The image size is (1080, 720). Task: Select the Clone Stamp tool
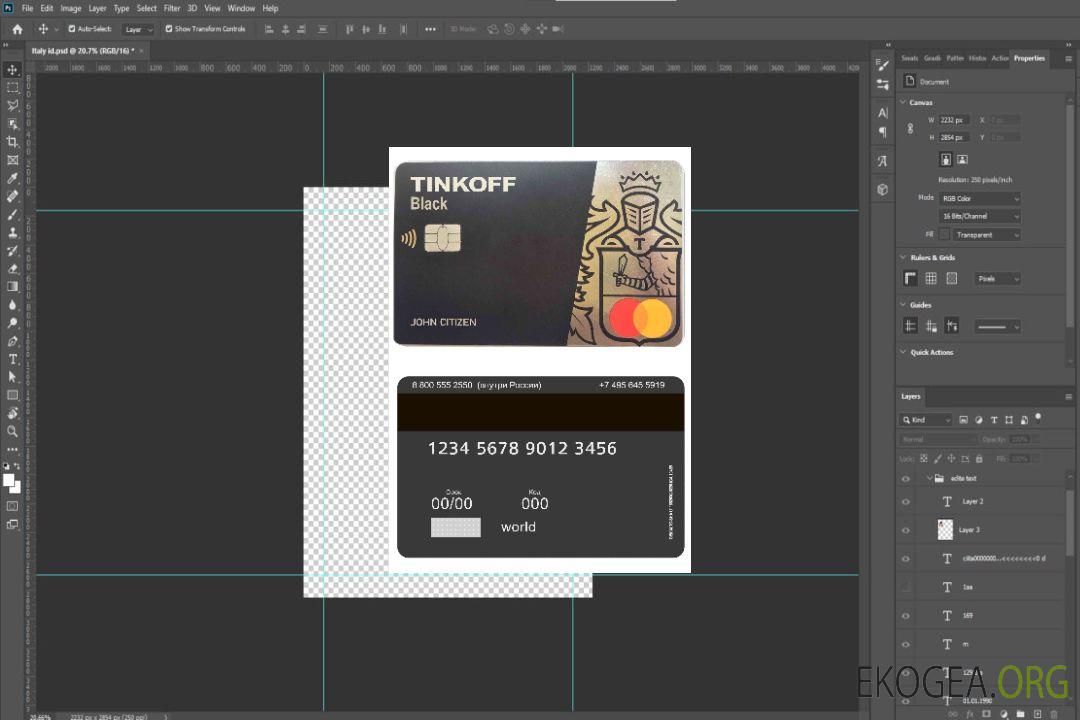coord(12,233)
